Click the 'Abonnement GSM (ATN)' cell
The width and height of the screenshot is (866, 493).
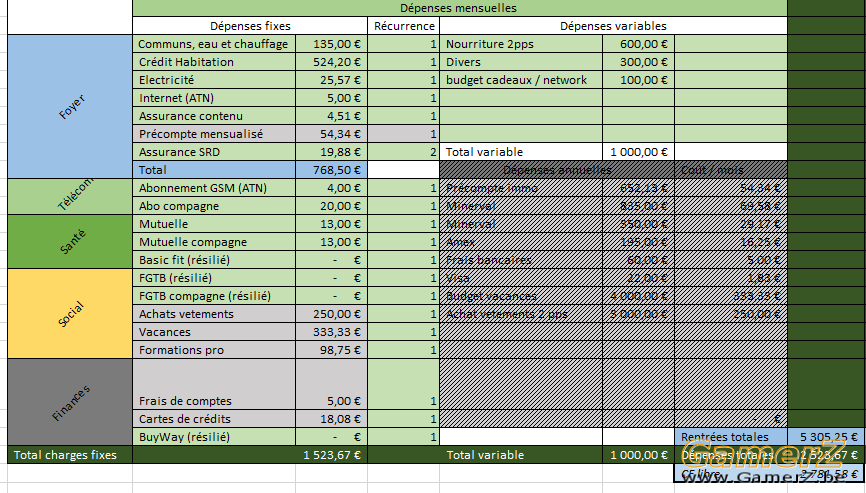[214, 188]
